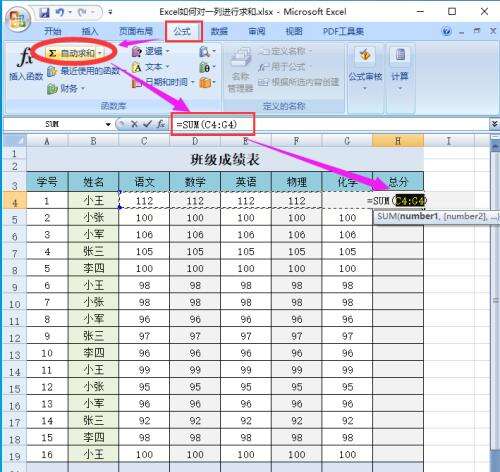Select the 公式 ribbon tab
The image size is (500, 472).
pos(182,31)
